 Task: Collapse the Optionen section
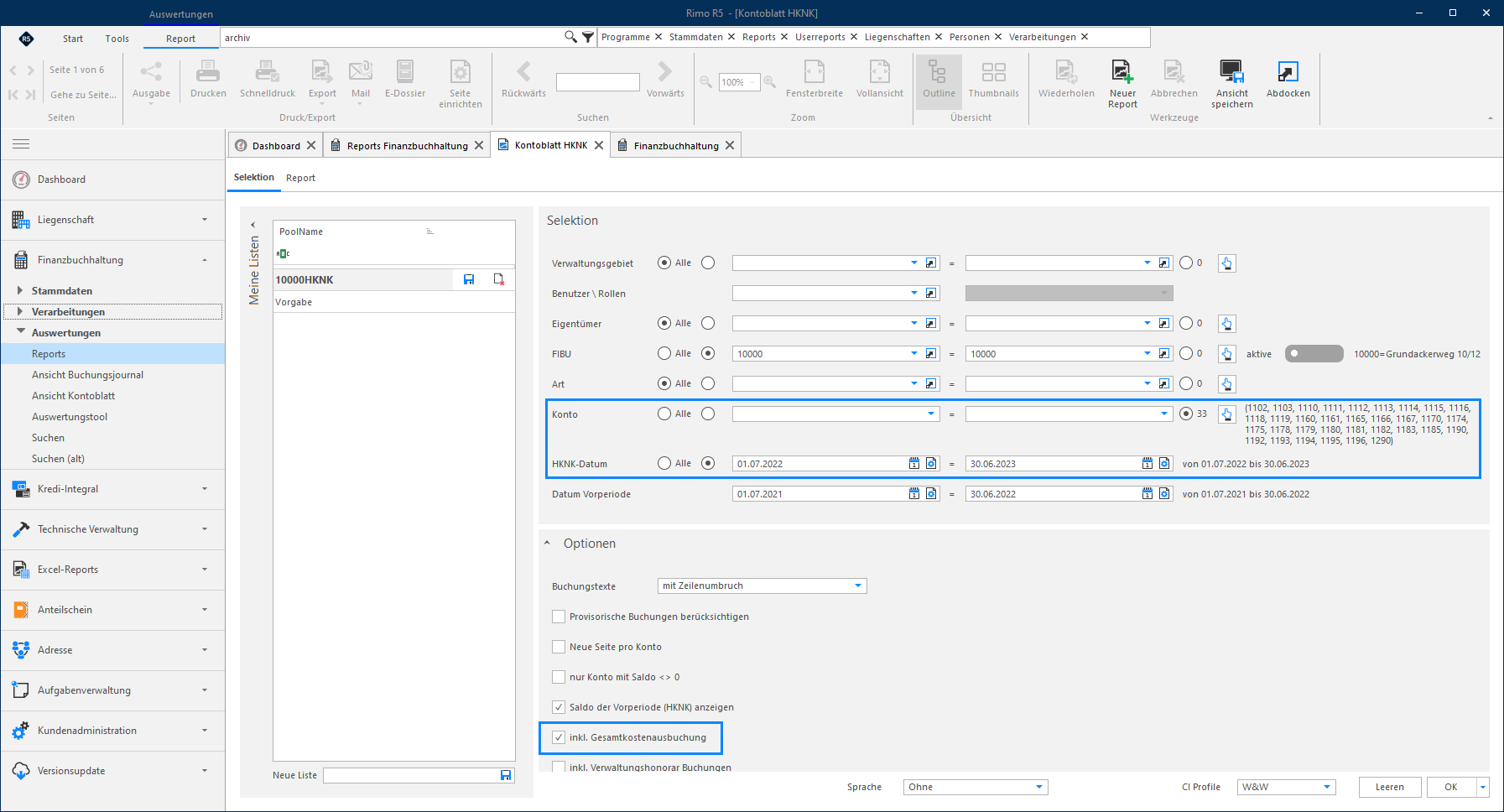click(548, 543)
